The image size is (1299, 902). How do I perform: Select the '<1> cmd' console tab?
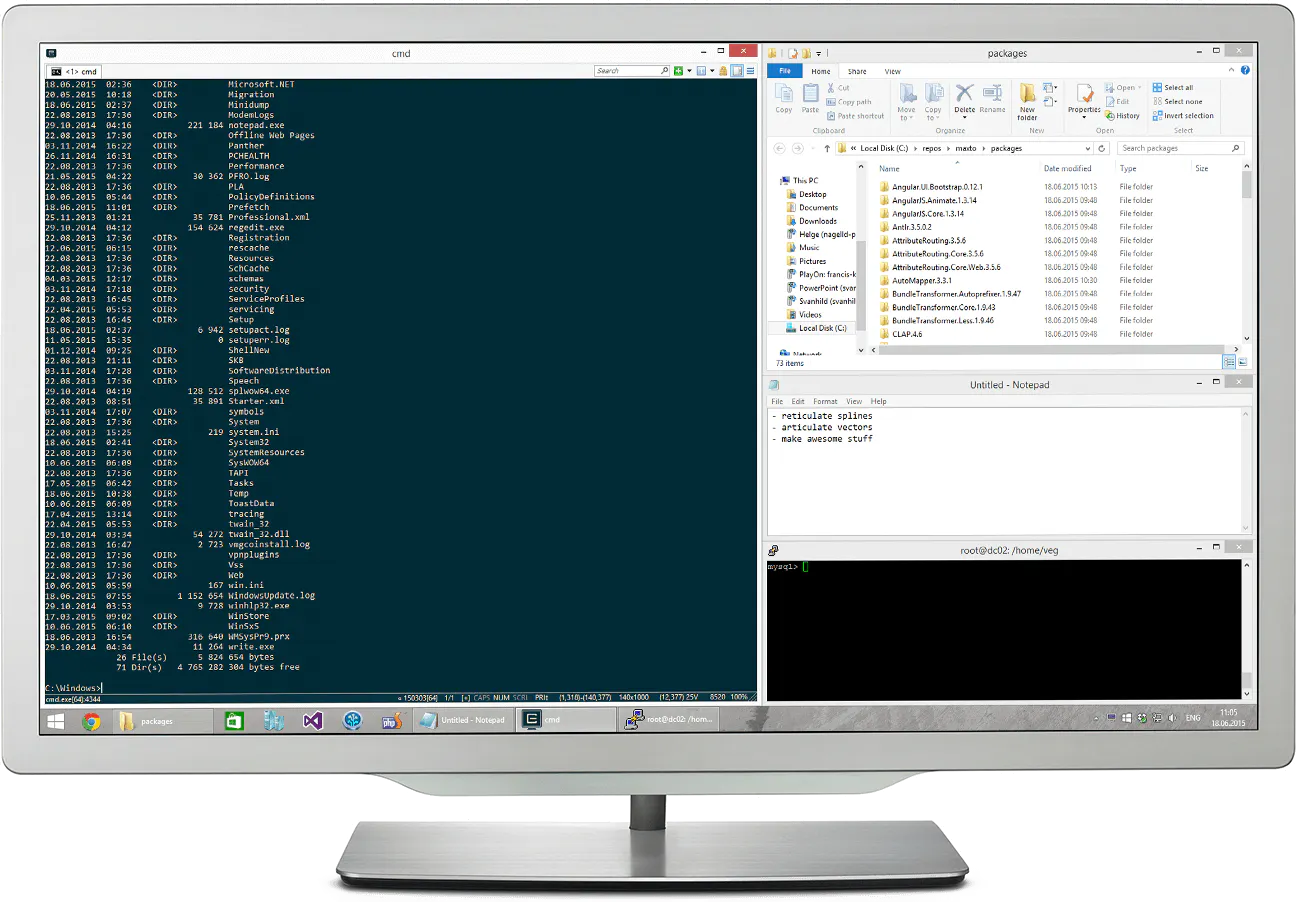click(75, 71)
